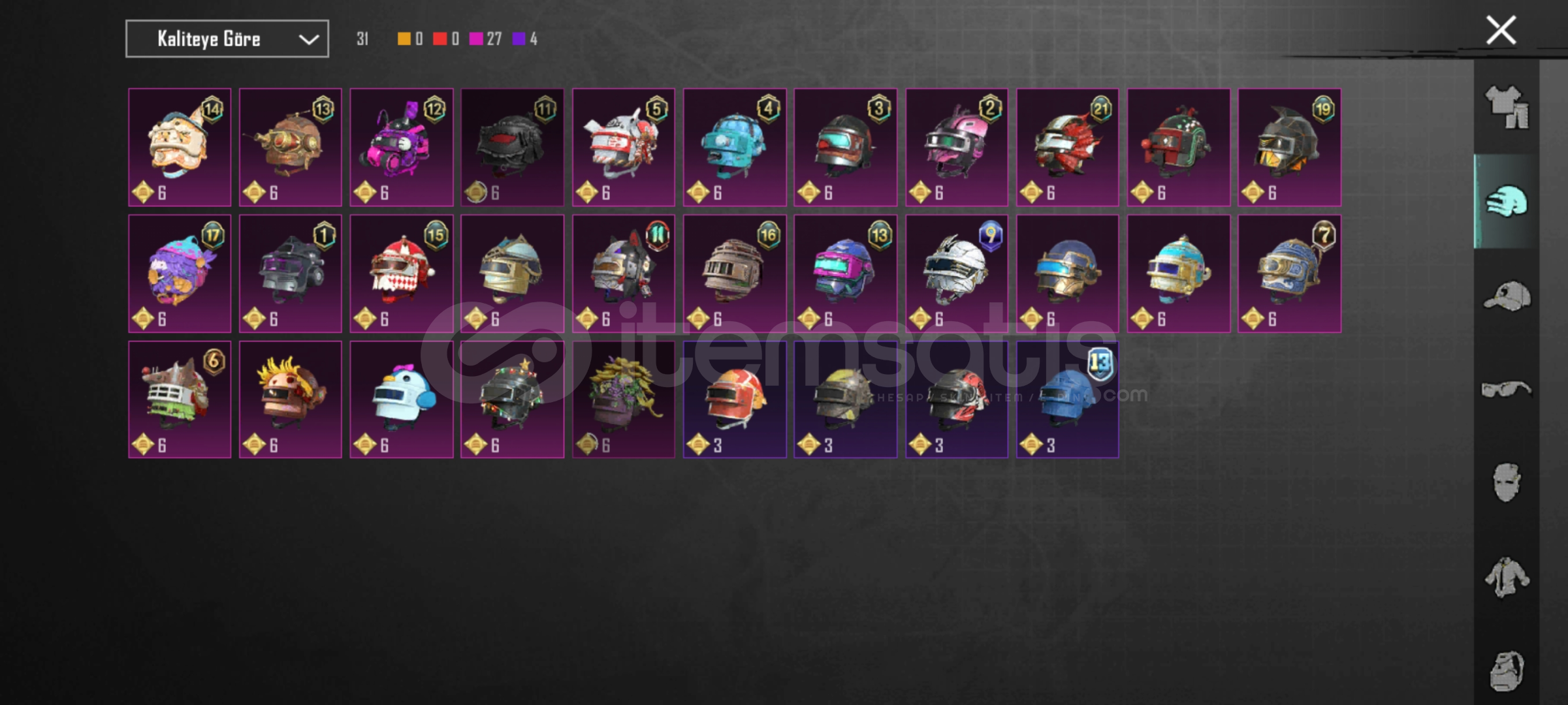1568x705 pixels.
Task: Click the orange quality color filter
Action: 410,39
